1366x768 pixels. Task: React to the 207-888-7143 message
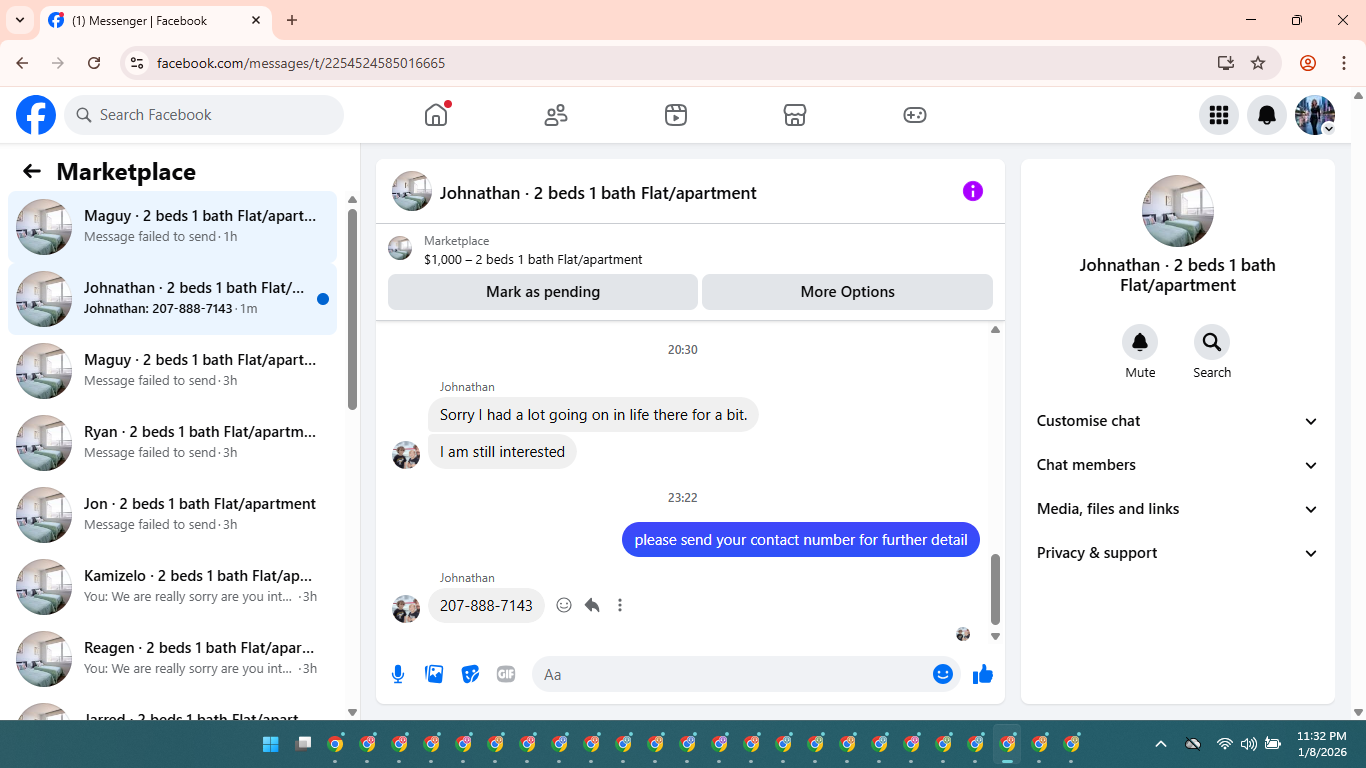(x=564, y=605)
